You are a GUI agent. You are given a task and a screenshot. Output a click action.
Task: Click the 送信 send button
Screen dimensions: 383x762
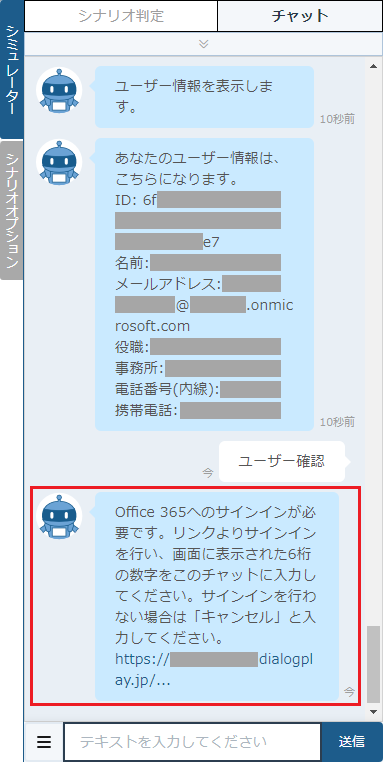click(352, 742)
